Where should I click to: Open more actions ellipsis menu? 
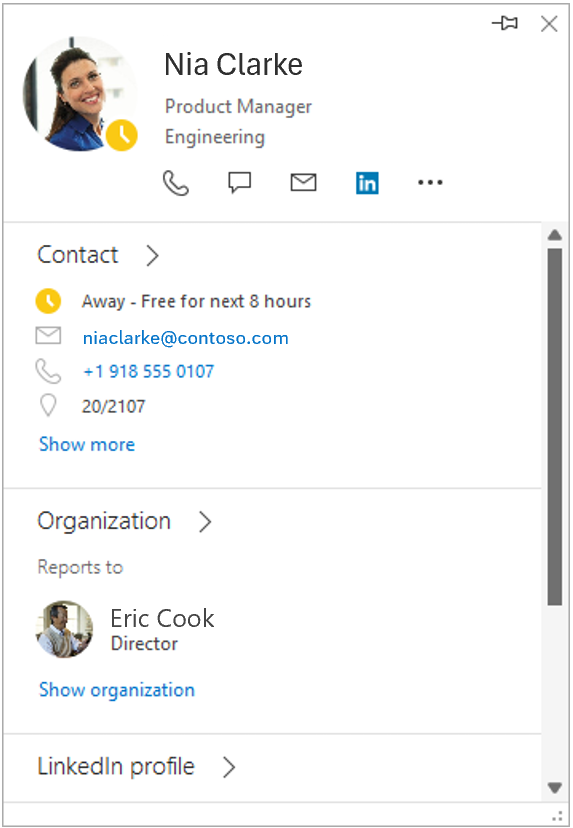point(430,183)
